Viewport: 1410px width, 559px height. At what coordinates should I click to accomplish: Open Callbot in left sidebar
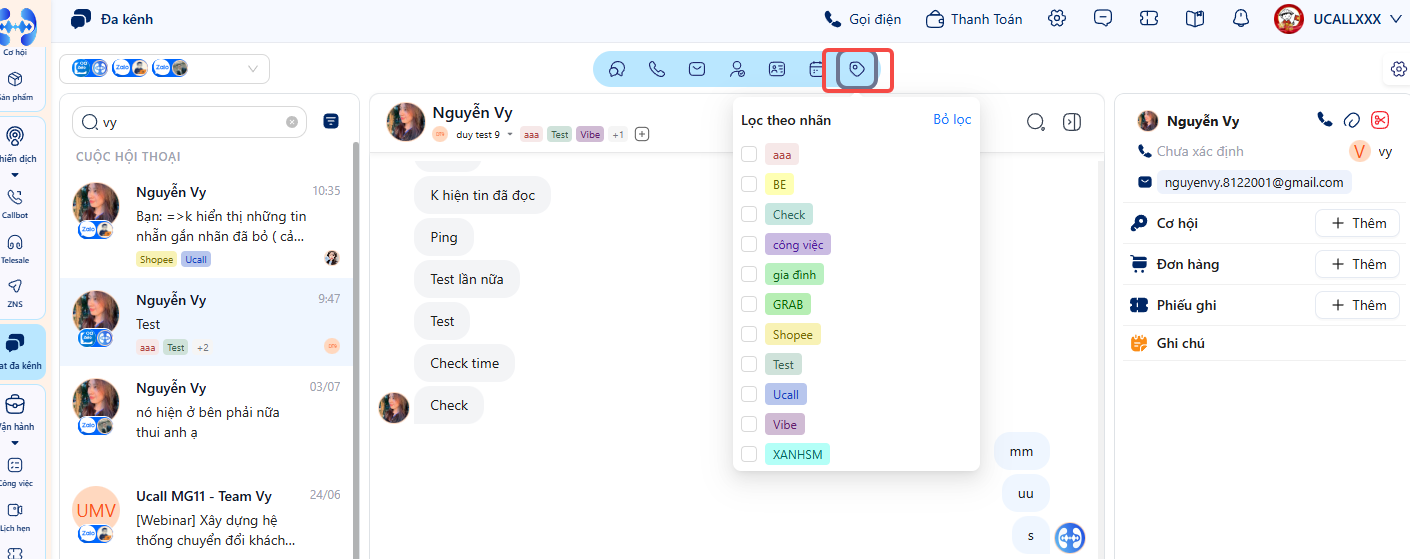[x=15, y=204]
